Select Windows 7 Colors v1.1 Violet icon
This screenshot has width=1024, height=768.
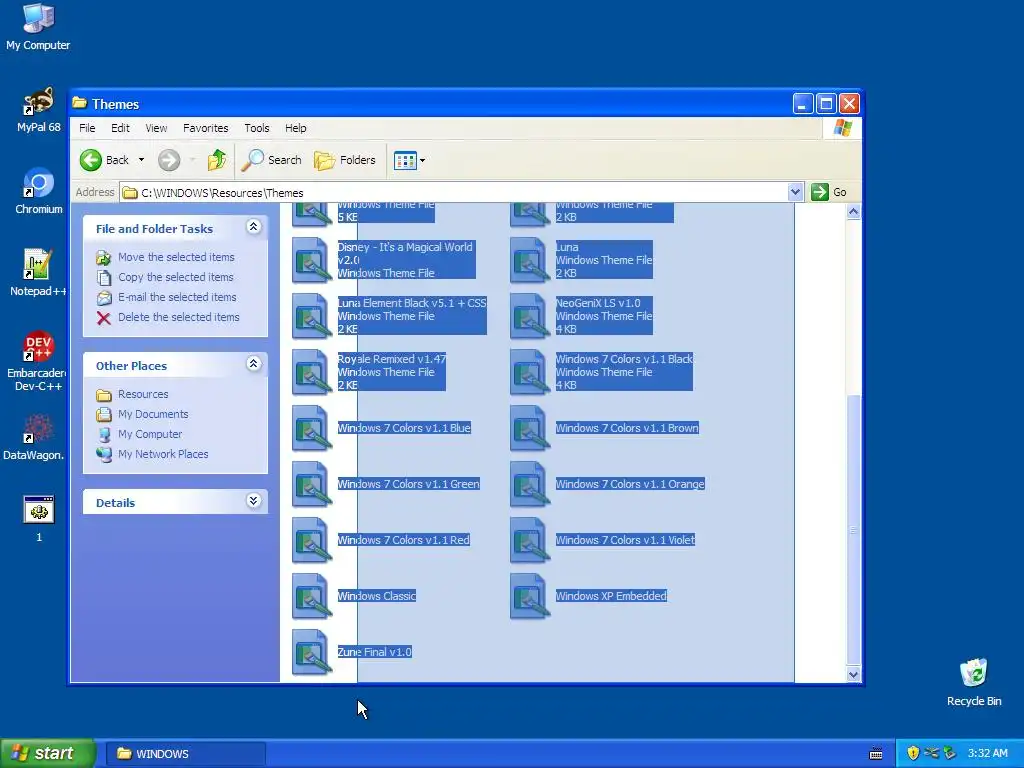(x=530, y=541)
